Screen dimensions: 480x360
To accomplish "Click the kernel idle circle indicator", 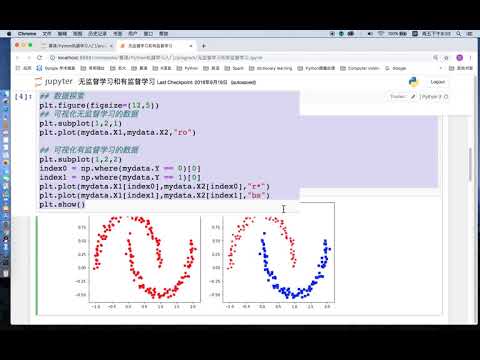I will point(446,97).
